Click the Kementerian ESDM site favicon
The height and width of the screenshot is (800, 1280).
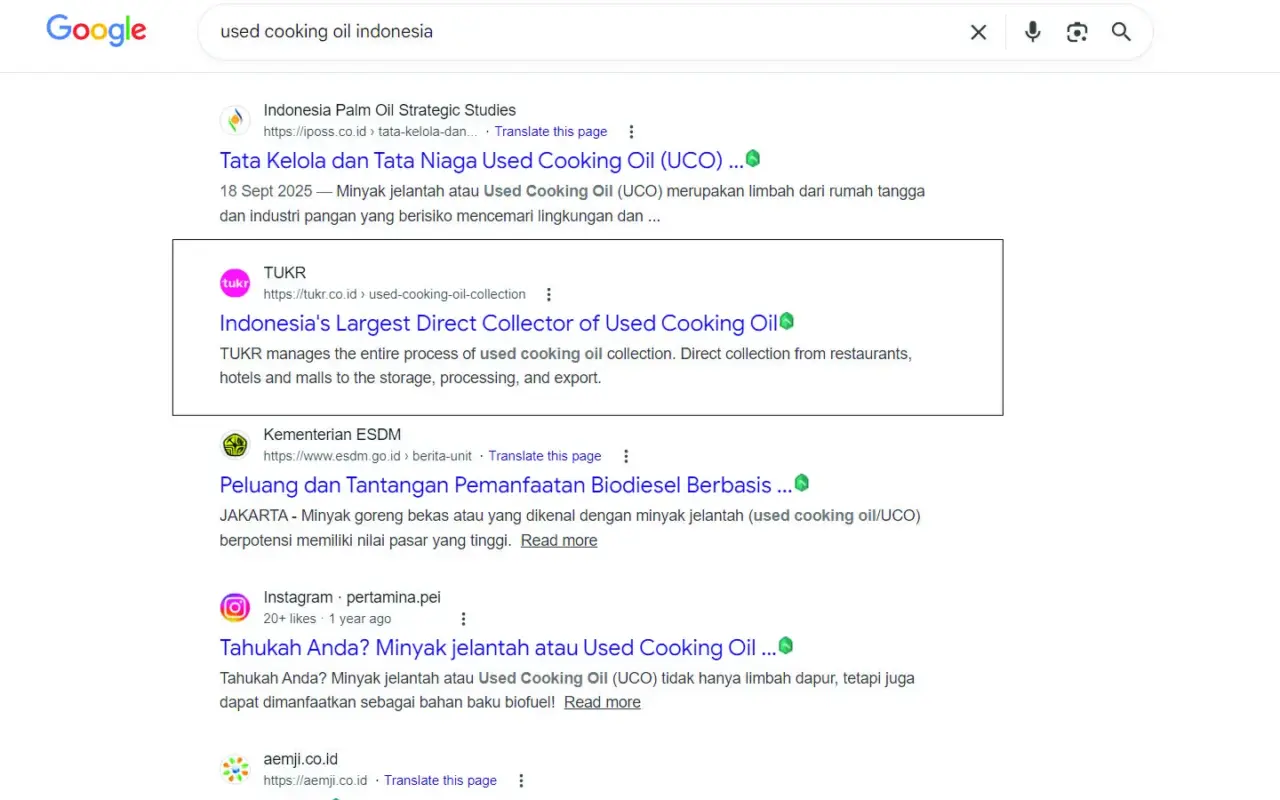point(235,445)
